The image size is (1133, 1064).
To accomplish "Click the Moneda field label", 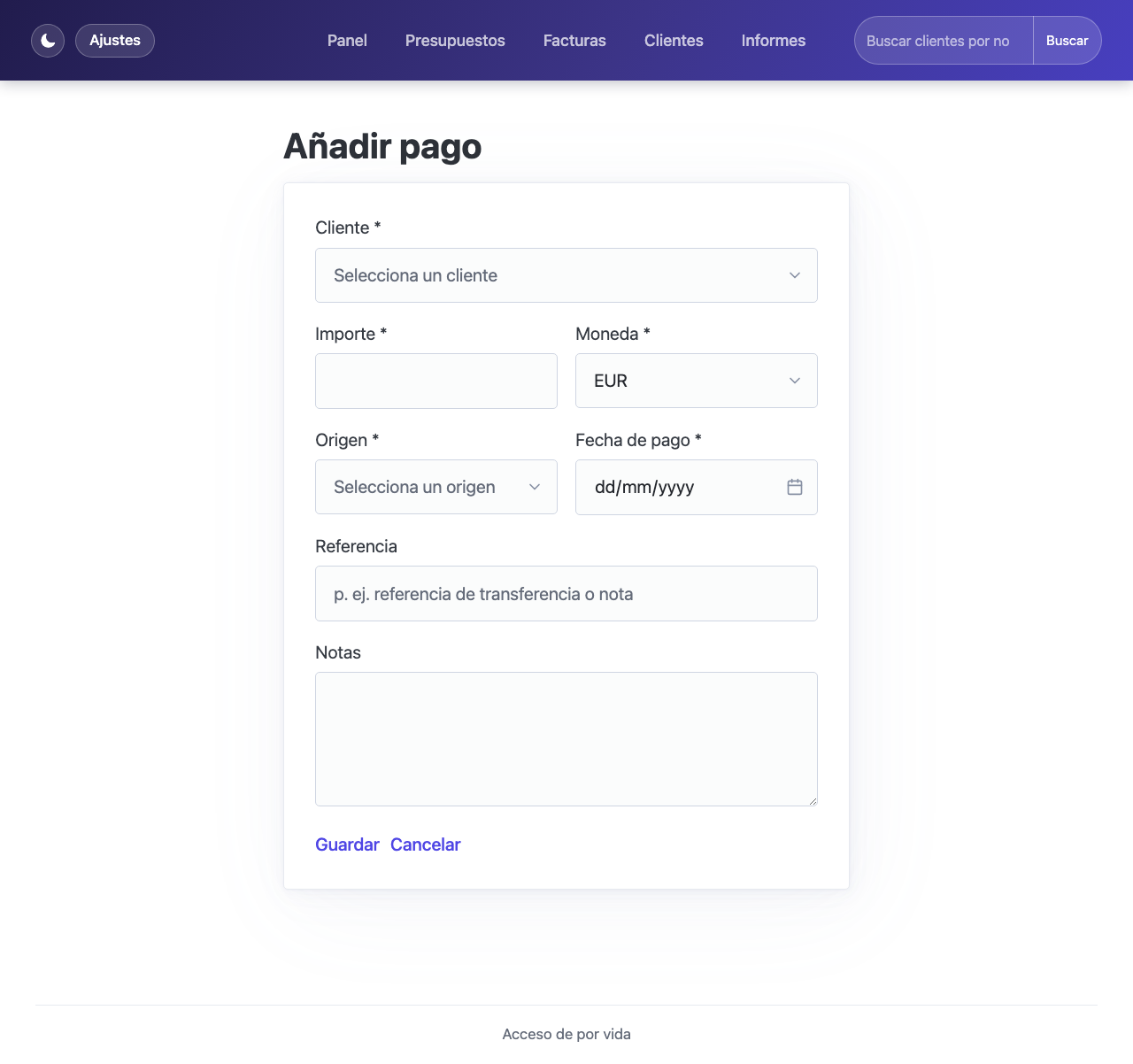I will click(x=613, y=334).
